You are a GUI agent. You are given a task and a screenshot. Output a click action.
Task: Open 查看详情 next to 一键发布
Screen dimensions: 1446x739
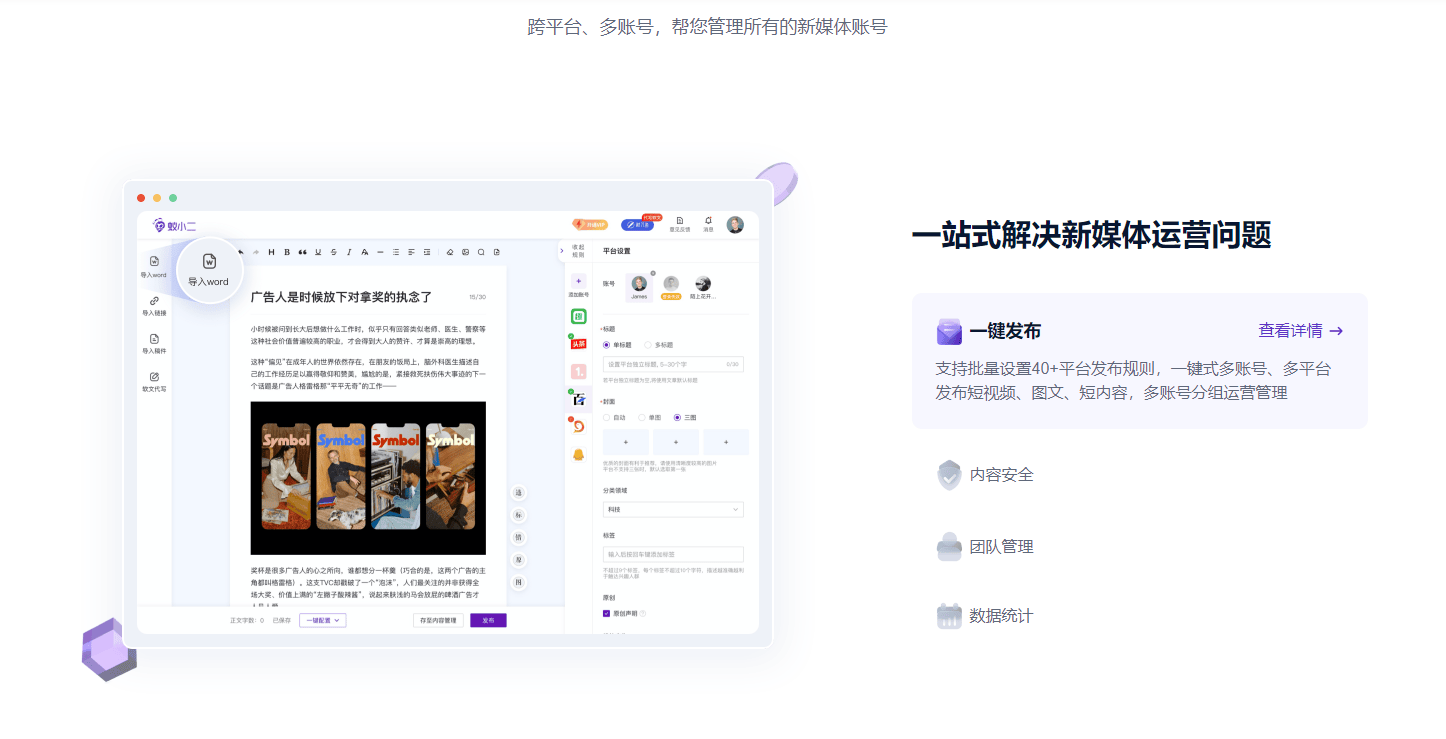pyautogui.click(x=1299, y=330)
